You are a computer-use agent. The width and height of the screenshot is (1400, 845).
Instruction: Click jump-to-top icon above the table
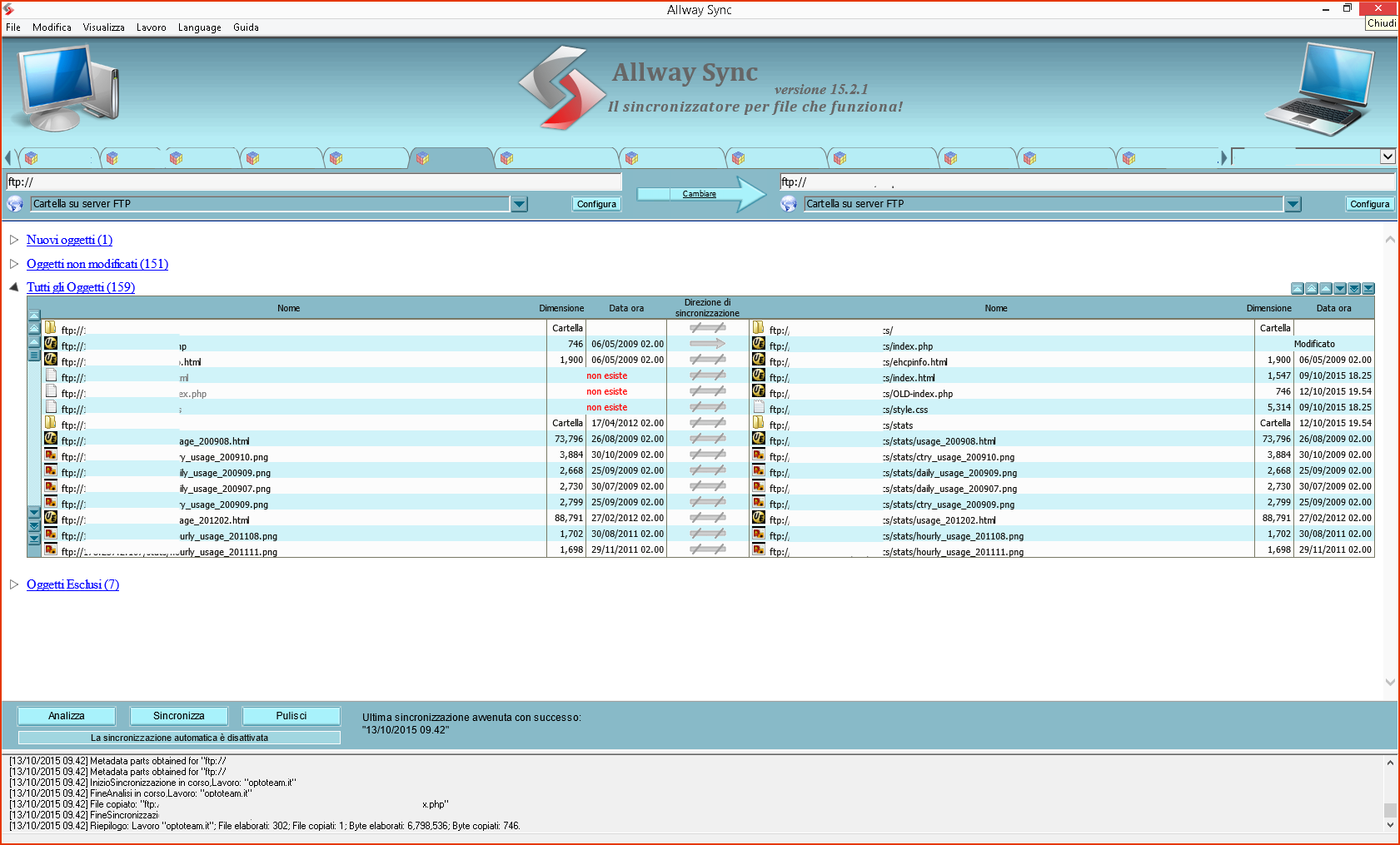pos(1298,289)
